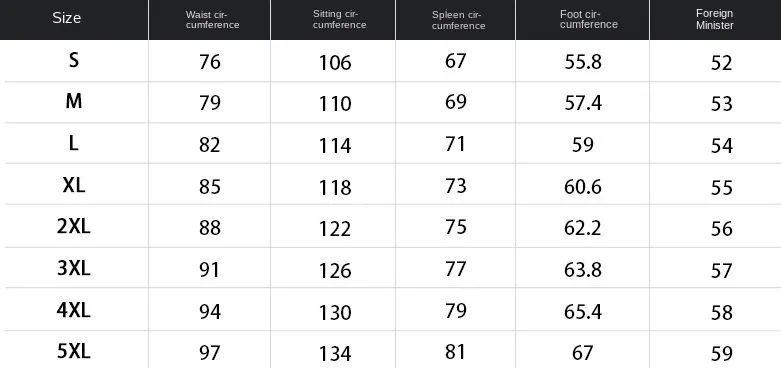Click the S size row label
This screenshot has height=368, width=781.
(x=74, y=61)
